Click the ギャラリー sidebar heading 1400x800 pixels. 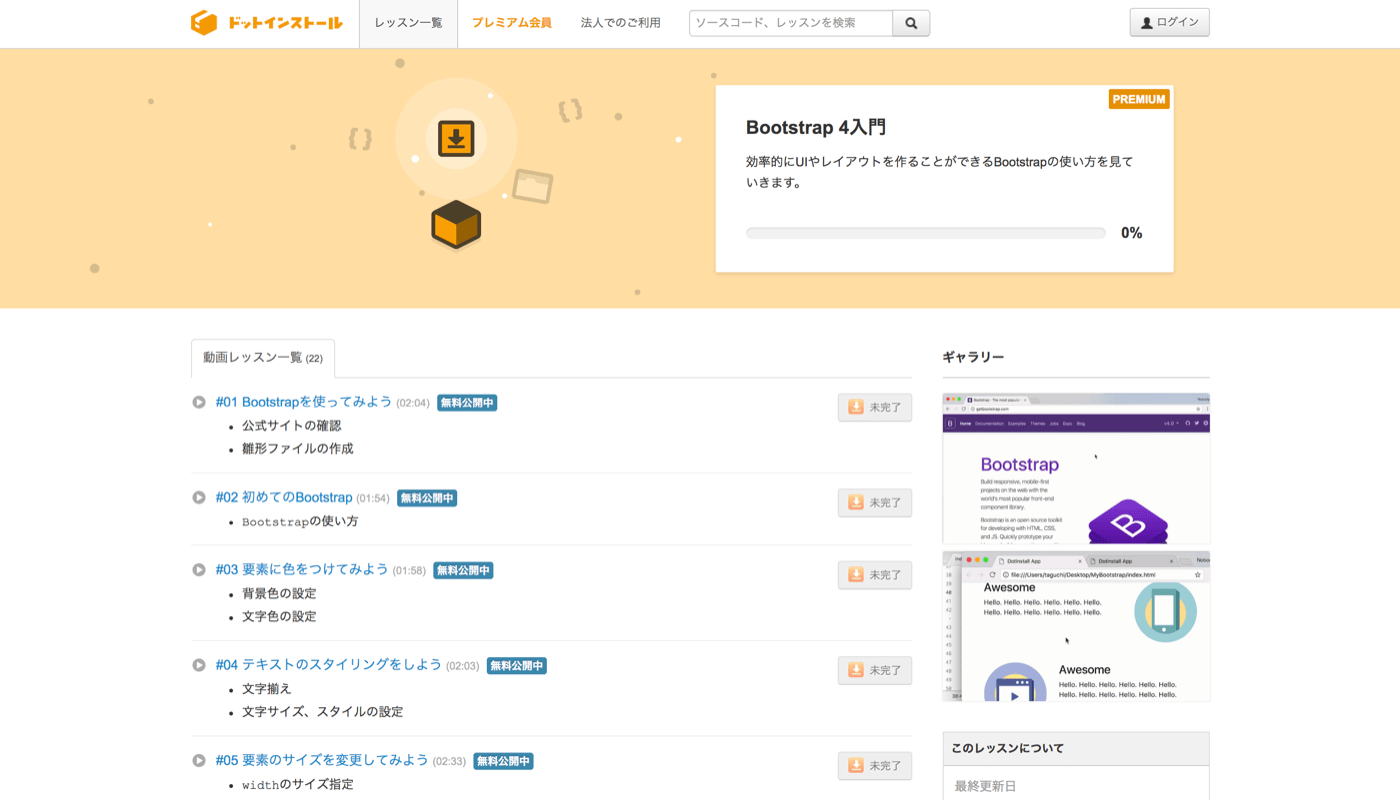(973, 357)
